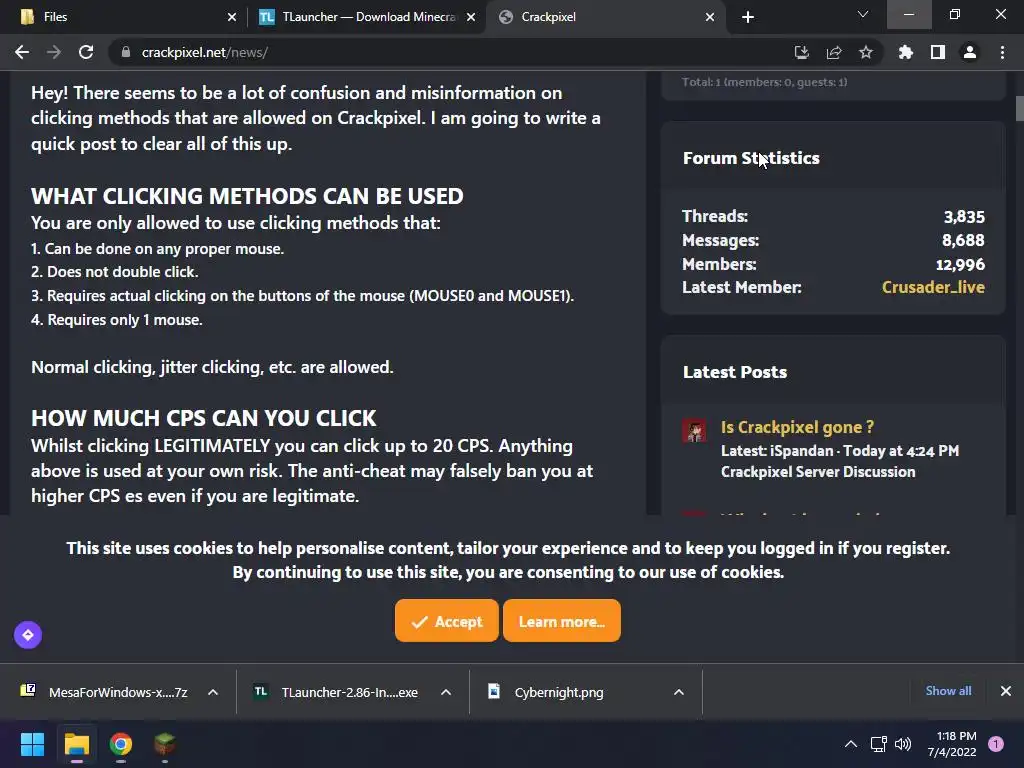Show all downloads
The width and height of the screenshot is (1024, 768).
948,691
